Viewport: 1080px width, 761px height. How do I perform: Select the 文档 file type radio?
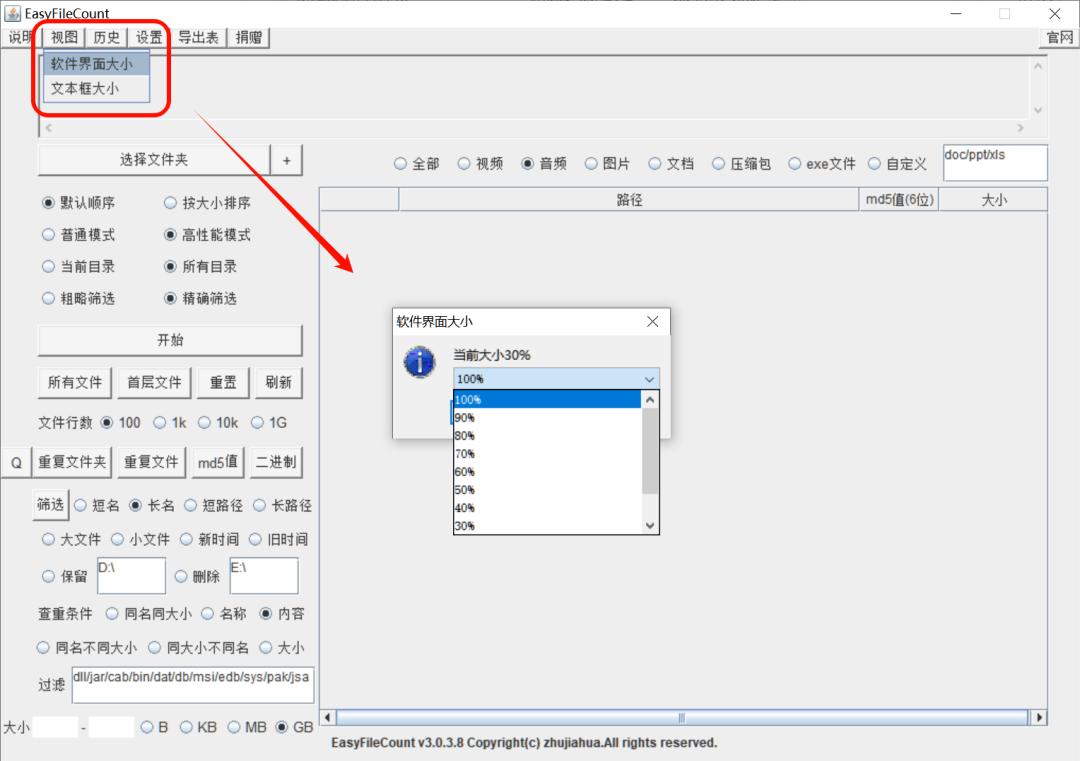671,164
